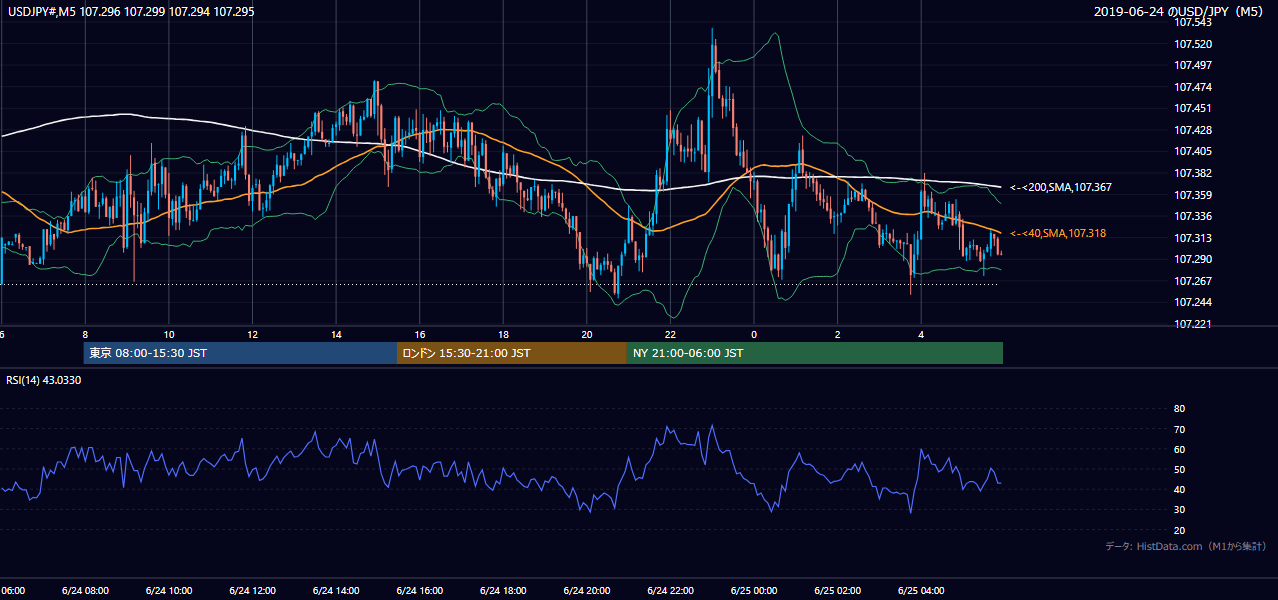Click price axis value 107.405
1278x600 pixels.
pyautogui.click(x=1192, y=151)
